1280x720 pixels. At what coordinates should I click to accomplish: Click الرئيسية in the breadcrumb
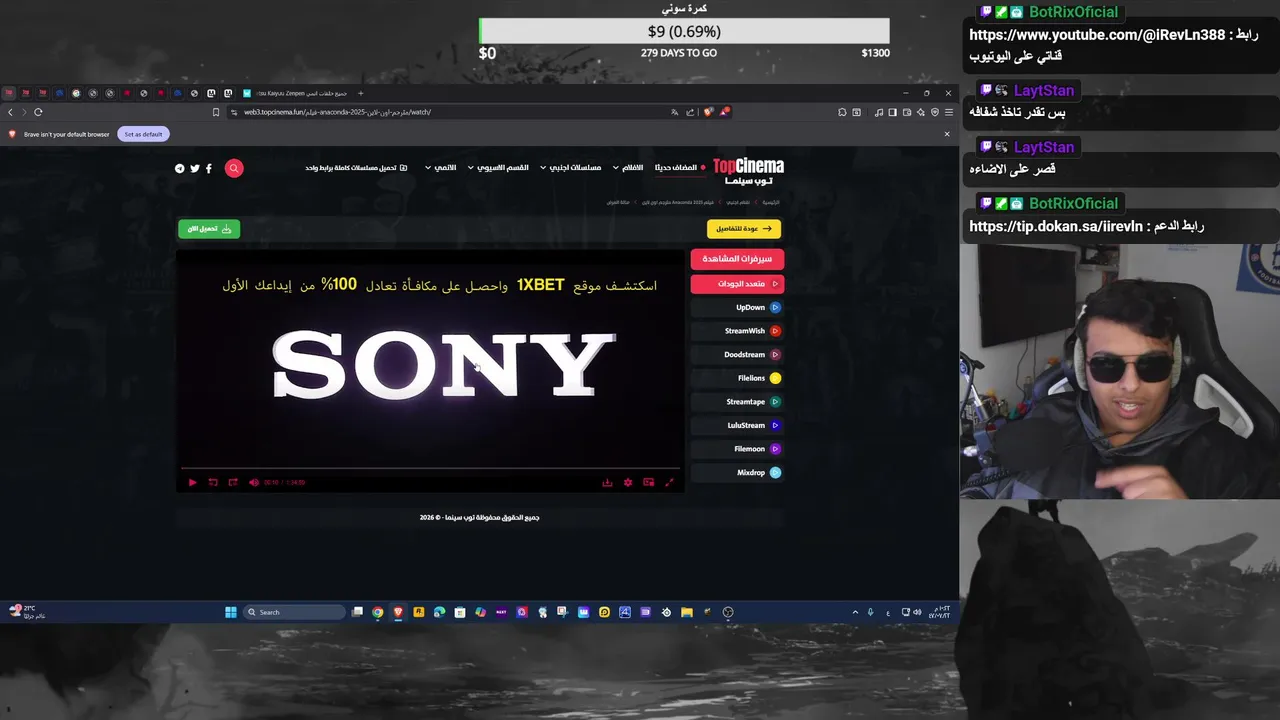coord(771,202)
